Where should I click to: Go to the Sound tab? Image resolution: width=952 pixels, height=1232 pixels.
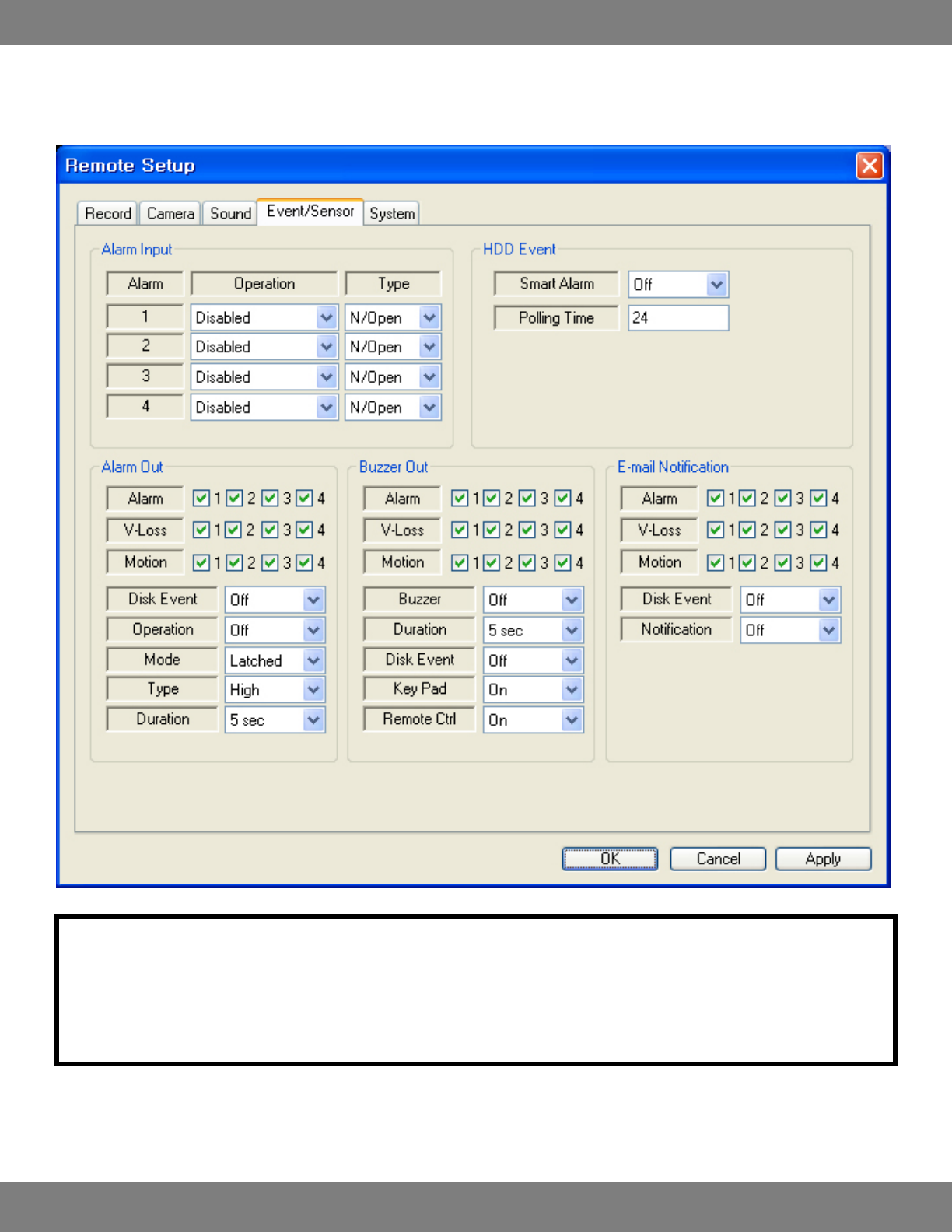[x=230, y=213]
